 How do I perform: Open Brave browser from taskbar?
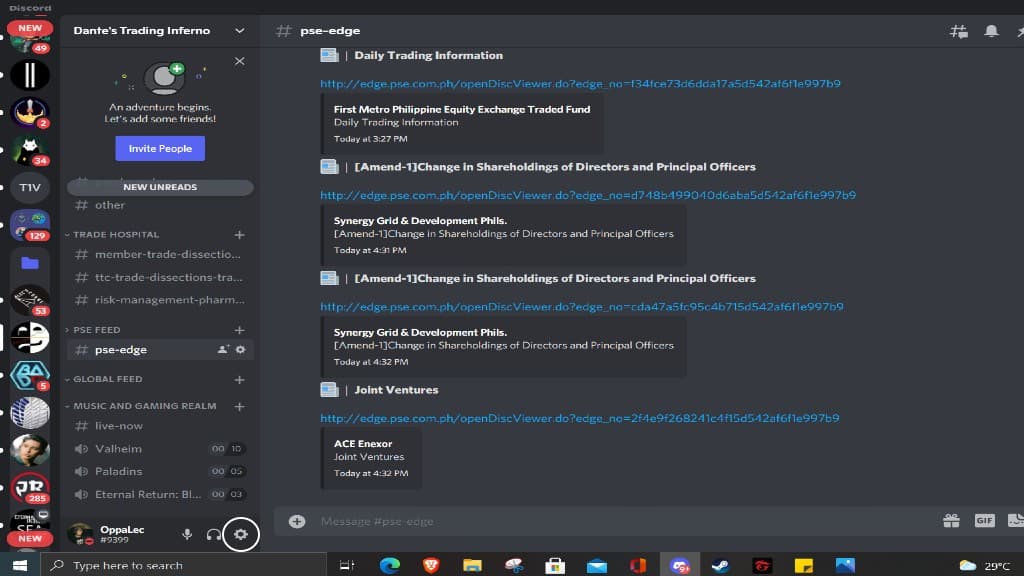coord(431,566)
